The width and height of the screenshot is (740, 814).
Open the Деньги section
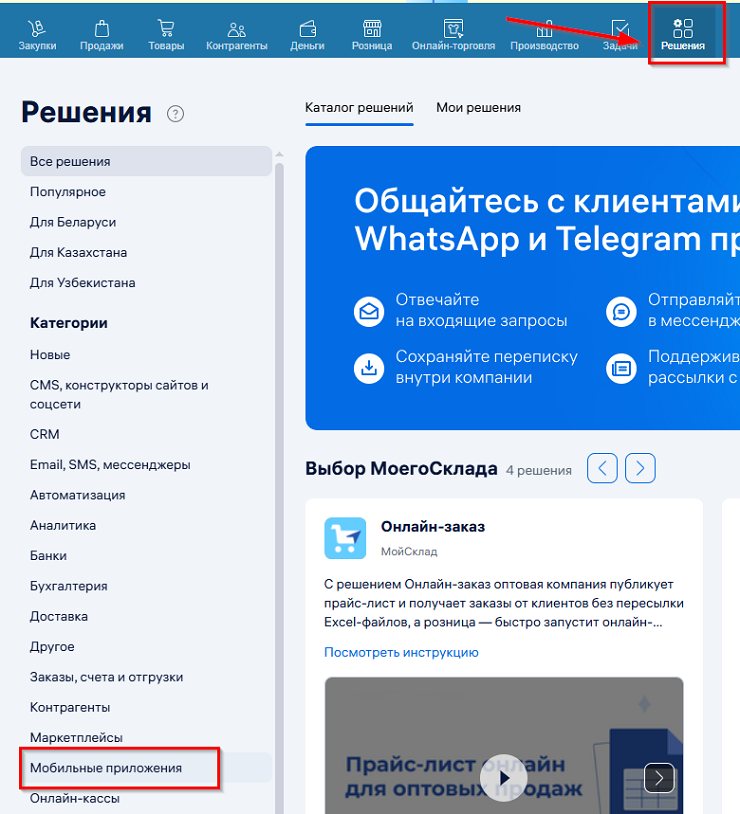(307, 35)
